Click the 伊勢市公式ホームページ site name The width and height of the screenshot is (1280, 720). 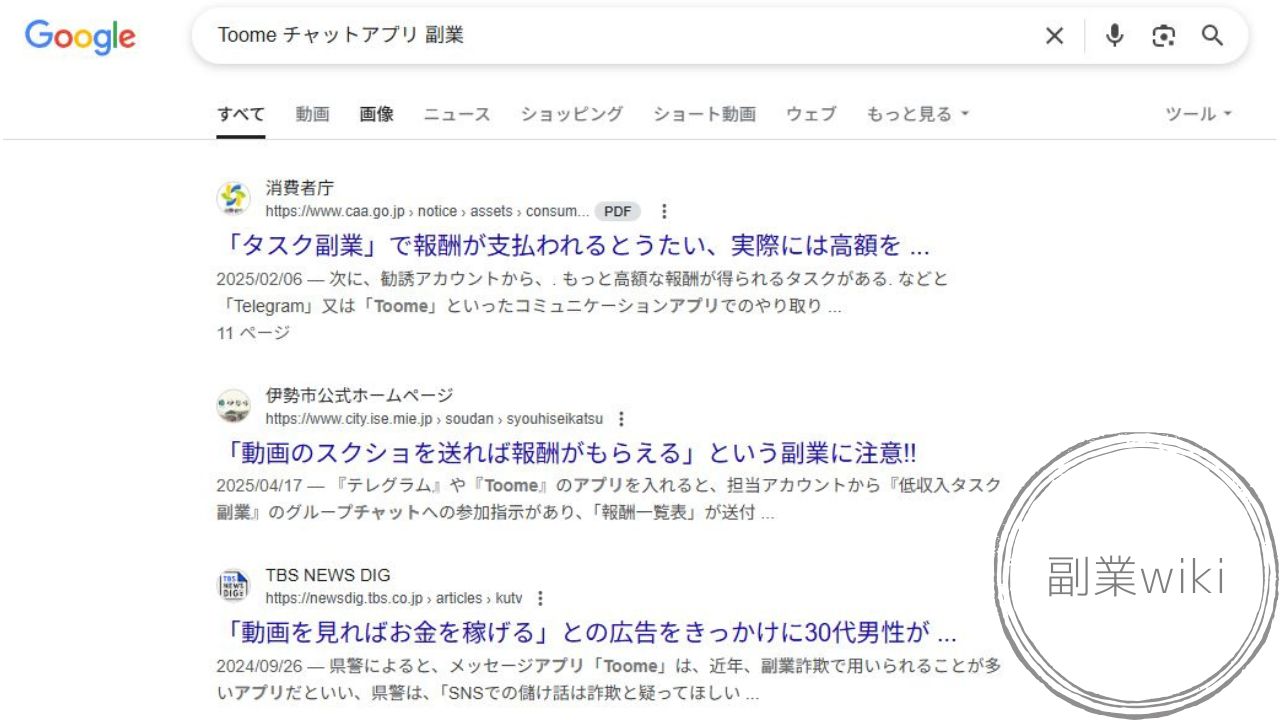pos(359,395)
